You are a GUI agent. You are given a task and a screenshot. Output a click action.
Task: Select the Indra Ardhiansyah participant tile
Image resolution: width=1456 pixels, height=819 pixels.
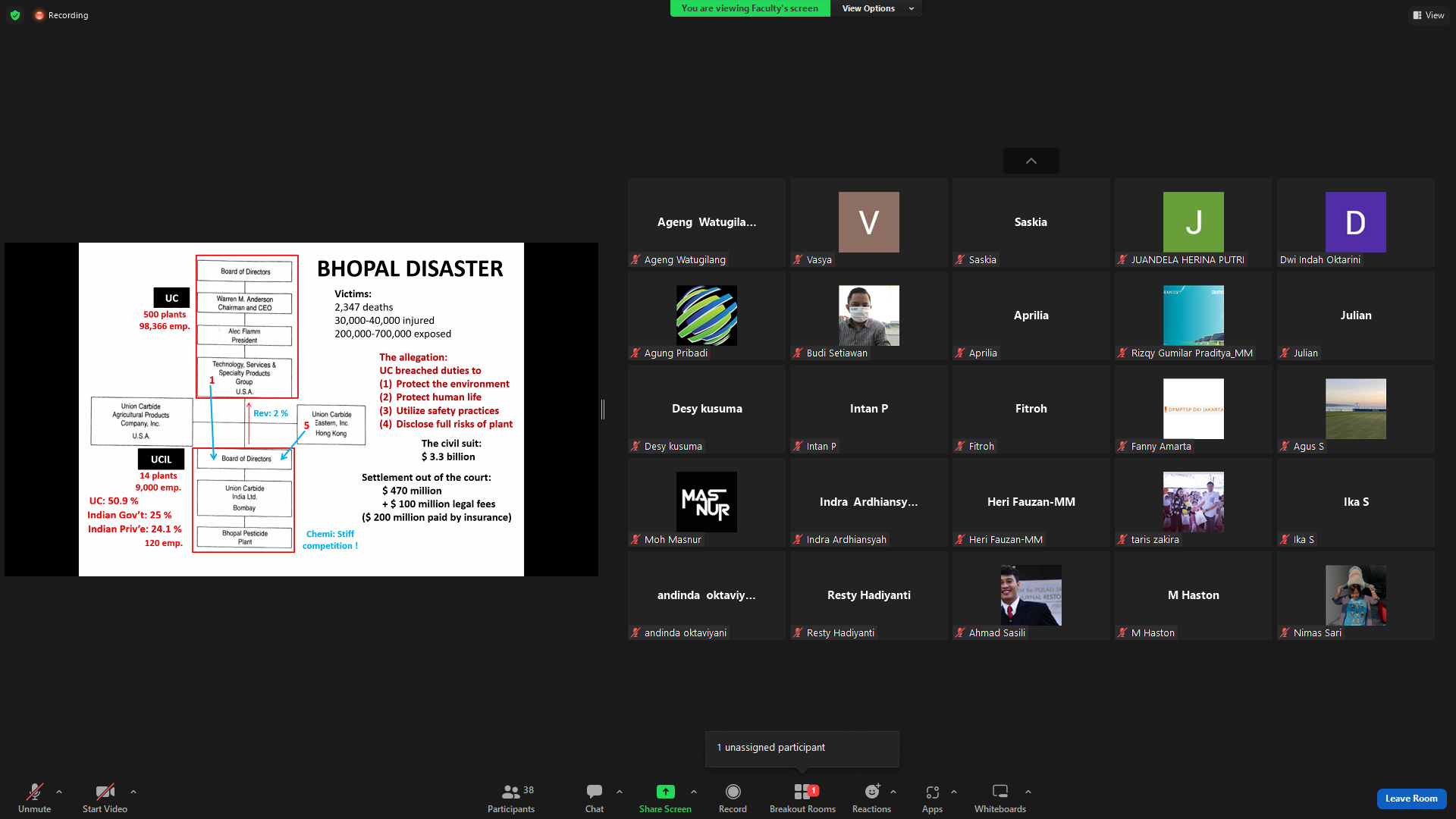point(869,502)
